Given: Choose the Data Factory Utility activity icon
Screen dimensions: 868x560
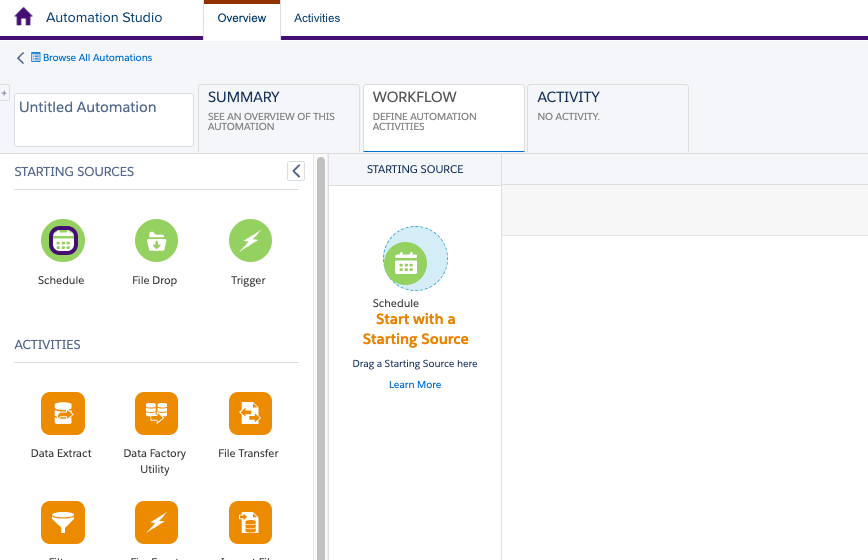Looking at the screenshot, I should (x=156, y=413).
